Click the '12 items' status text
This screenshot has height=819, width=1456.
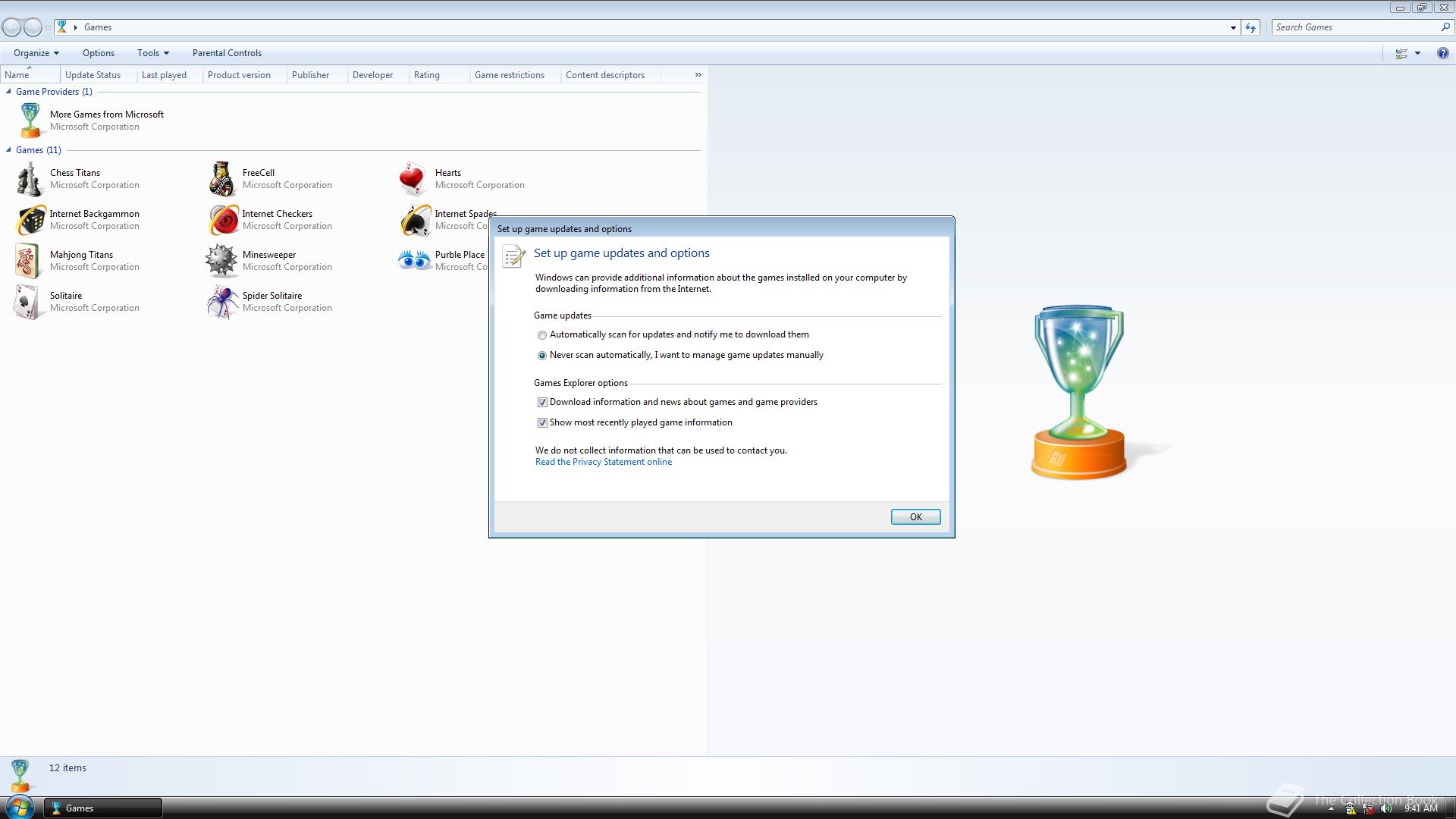point(67,768)
